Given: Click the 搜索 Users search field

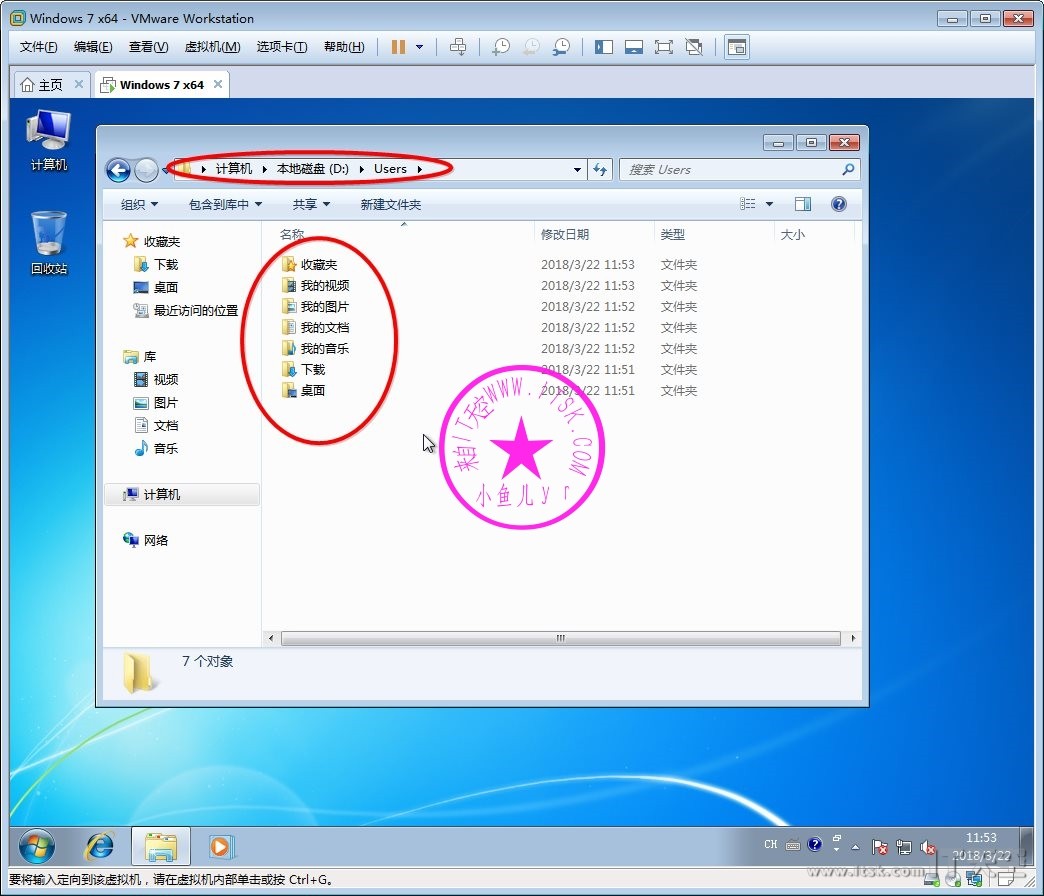Looking at the screenshot, I should (730, 170).
